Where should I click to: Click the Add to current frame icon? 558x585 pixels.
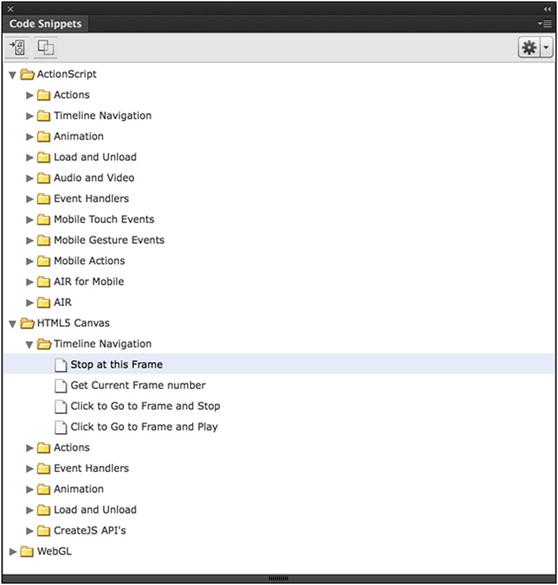coord(17,47)
